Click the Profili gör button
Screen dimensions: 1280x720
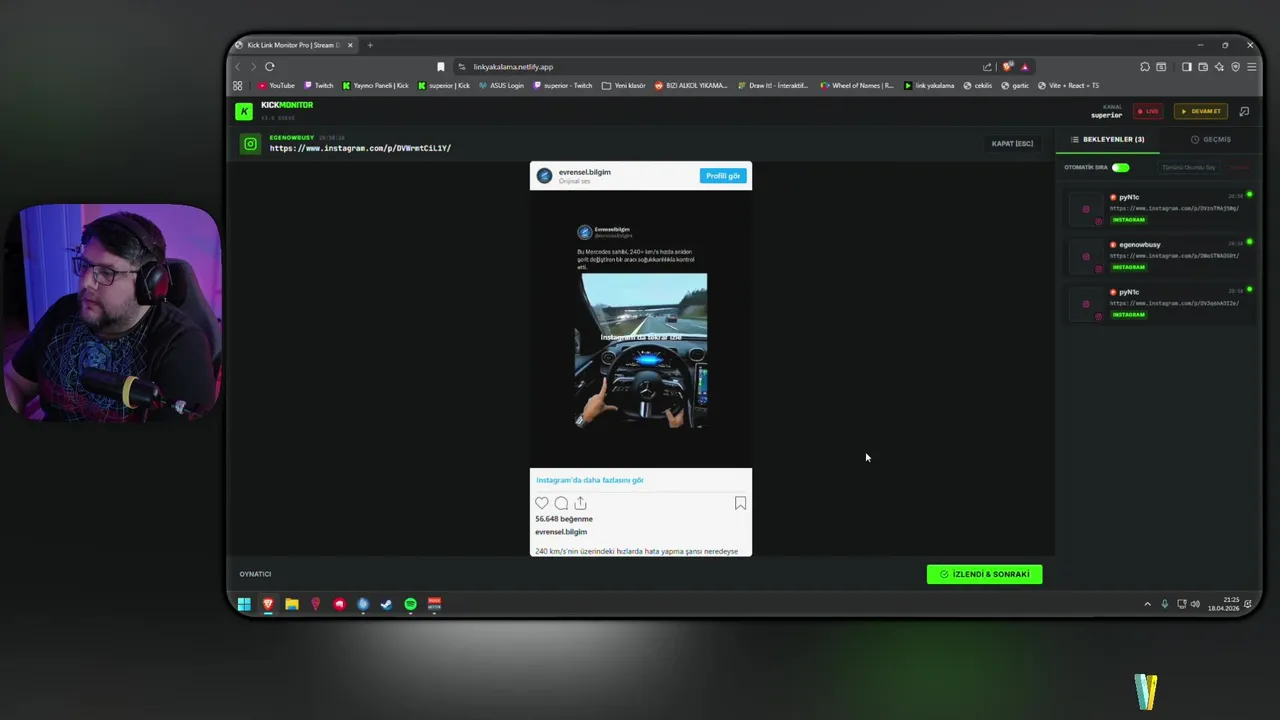(722, 176)
